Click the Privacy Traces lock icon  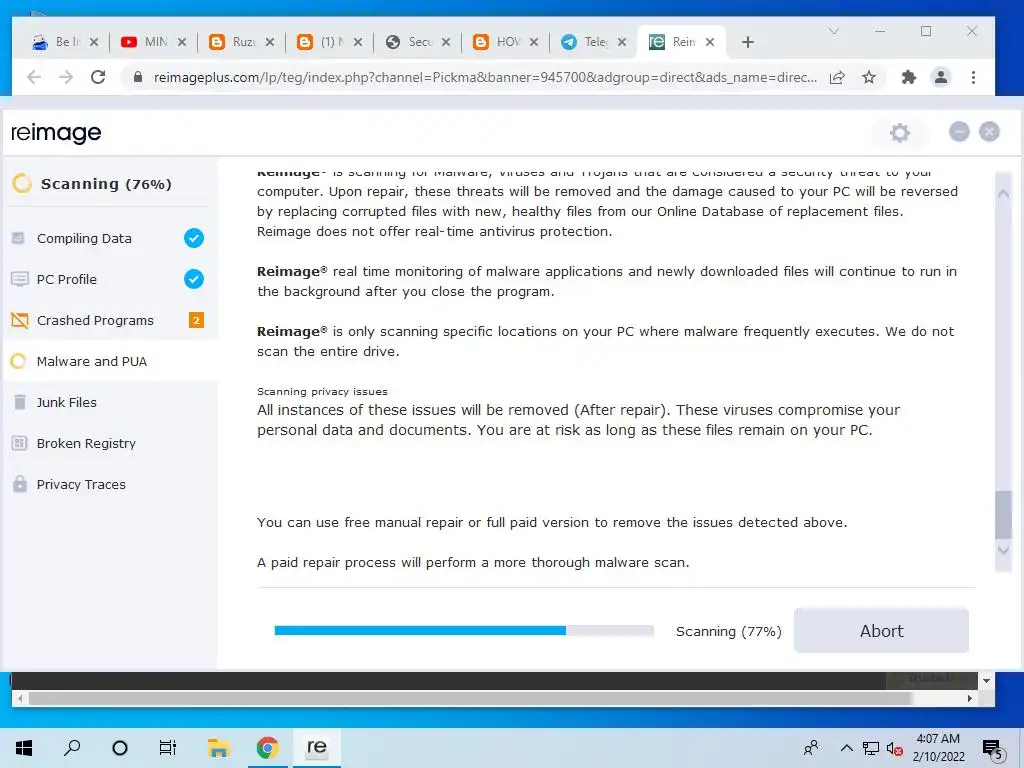(20, 484)
